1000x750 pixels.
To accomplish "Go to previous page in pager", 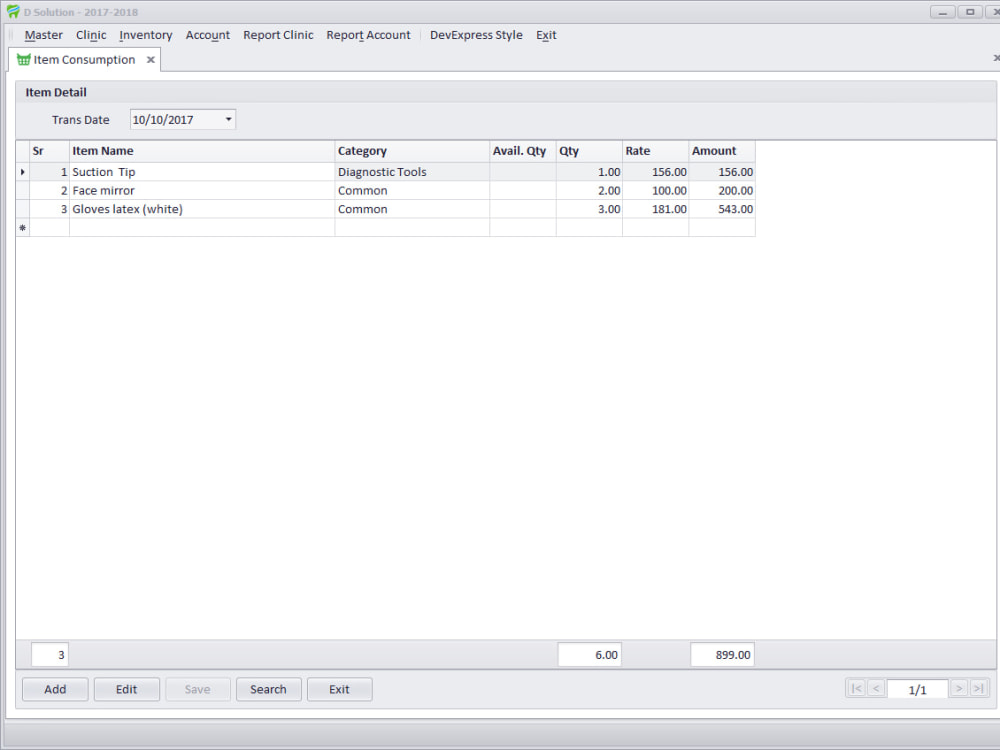I will pos(876,688).
